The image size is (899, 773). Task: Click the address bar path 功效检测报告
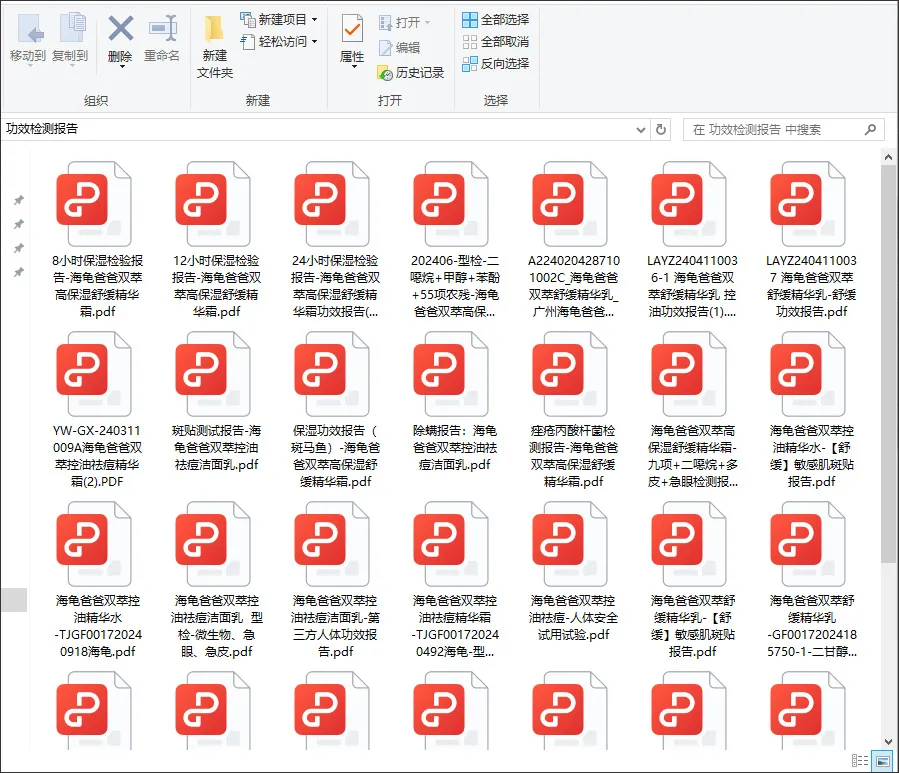pyautogui.click(x=42, y=129)
